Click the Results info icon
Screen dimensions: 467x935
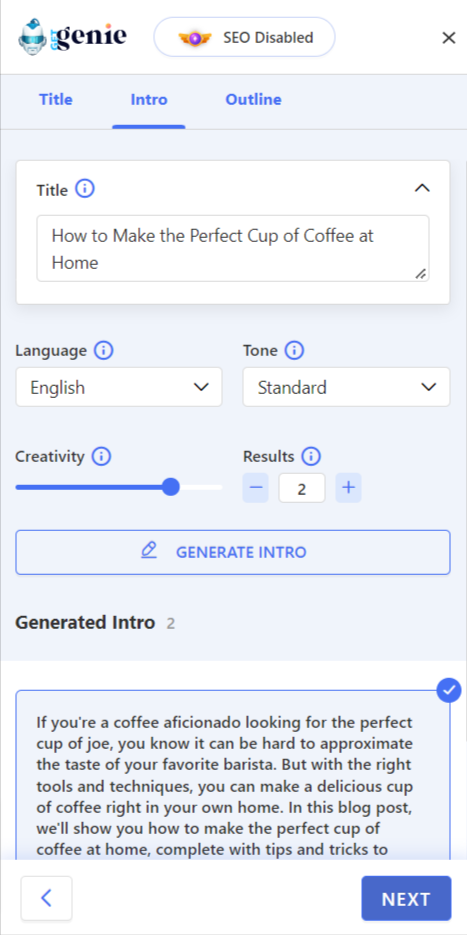coord(311,457)
